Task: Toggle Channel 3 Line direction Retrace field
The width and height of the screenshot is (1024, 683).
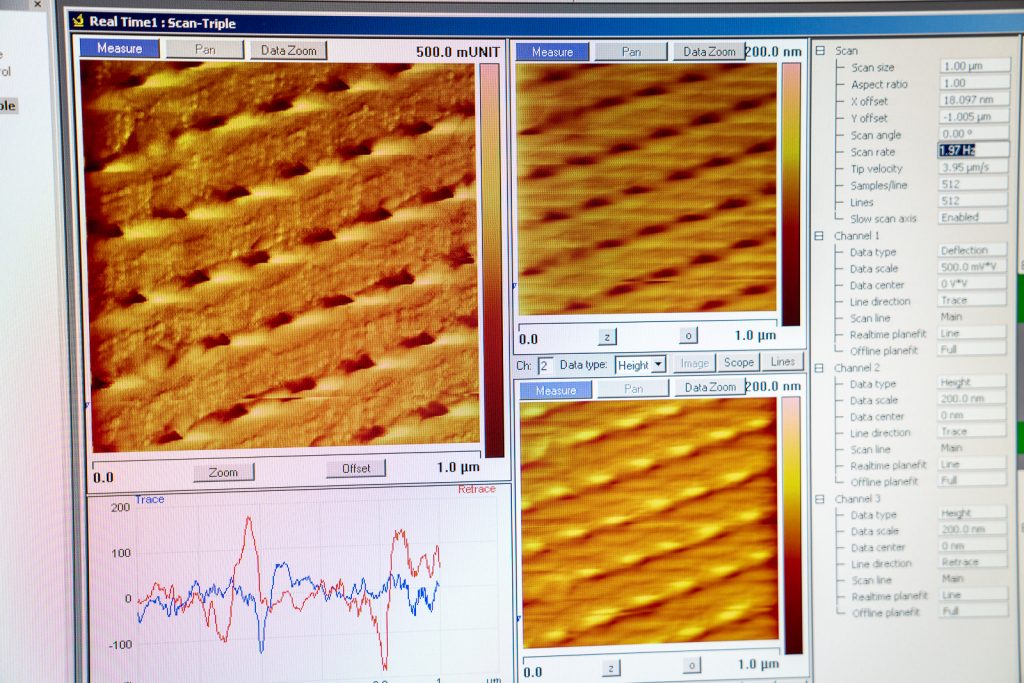Action: [973, 562]
